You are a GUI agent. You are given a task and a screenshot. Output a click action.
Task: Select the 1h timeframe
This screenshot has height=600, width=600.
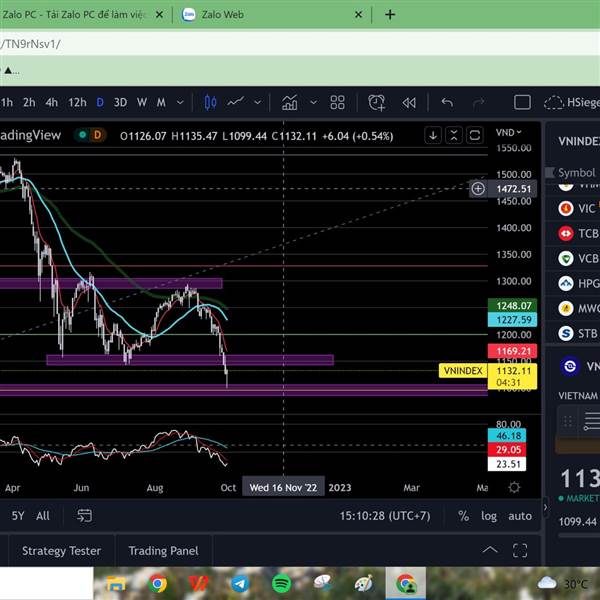coord(7,103)
